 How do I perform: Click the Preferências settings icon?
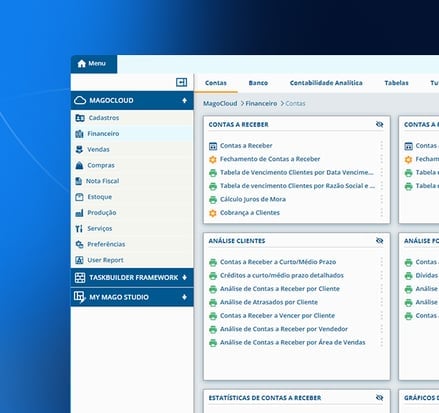[x=79, y=244]
